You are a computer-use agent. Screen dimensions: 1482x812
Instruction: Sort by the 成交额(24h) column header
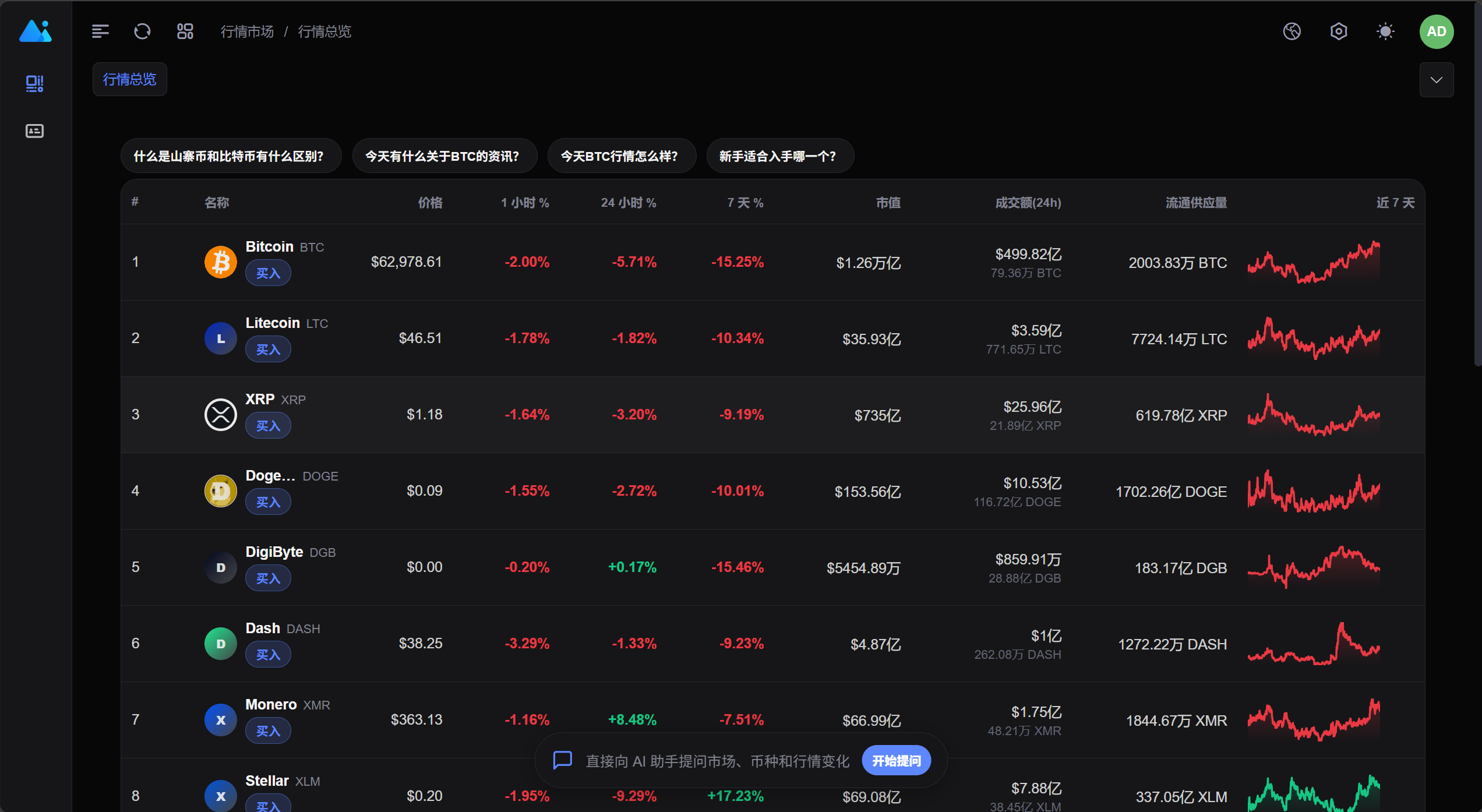tap(1028, 203)
